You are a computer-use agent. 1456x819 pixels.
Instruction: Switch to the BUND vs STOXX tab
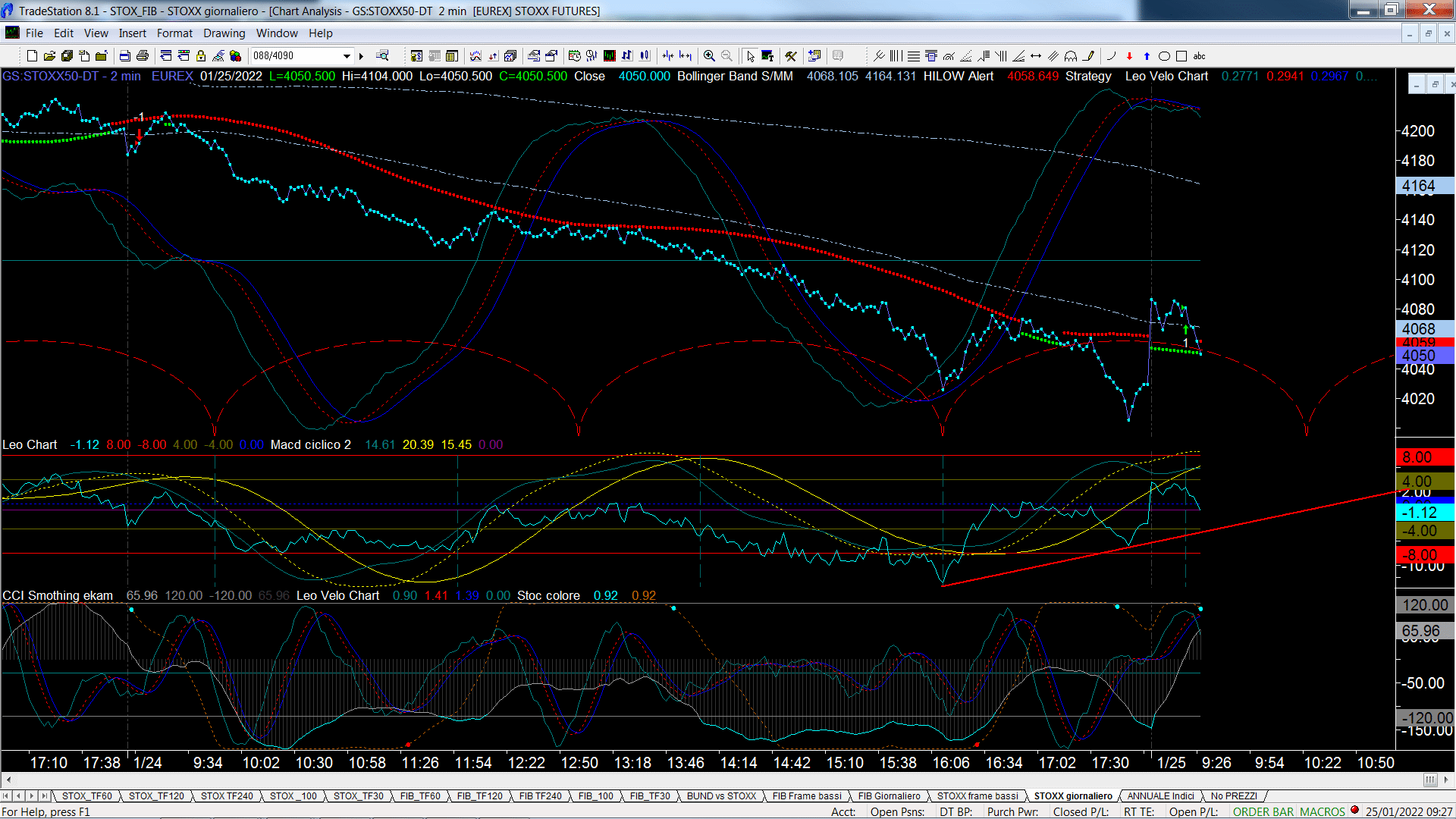[x=721, y=796]
